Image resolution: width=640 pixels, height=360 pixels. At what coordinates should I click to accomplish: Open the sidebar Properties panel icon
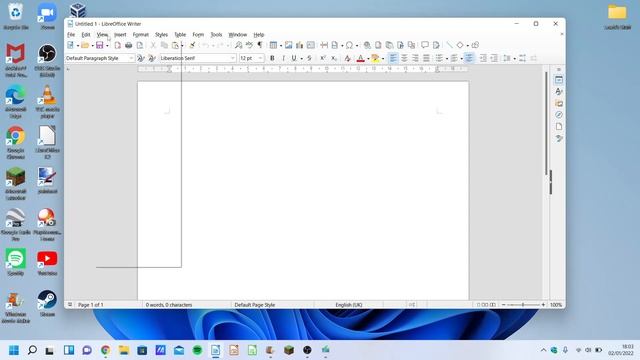pos(559,80)
